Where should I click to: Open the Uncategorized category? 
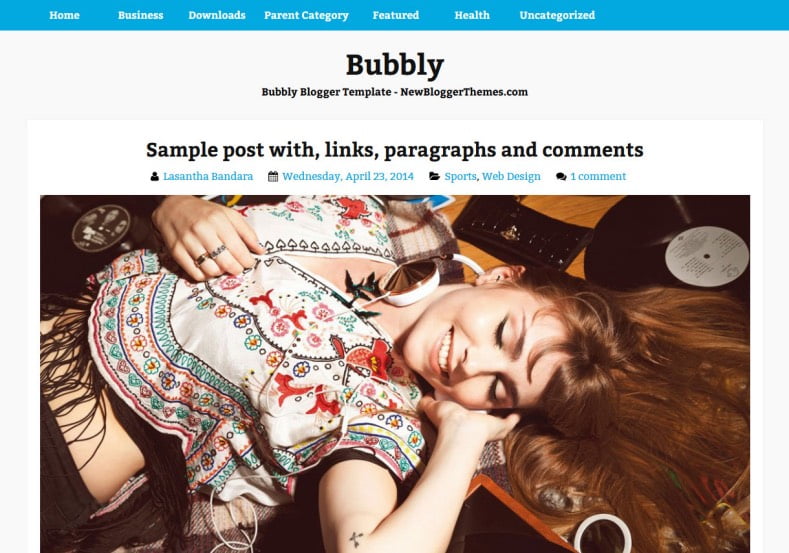click(x=557, y=16)
